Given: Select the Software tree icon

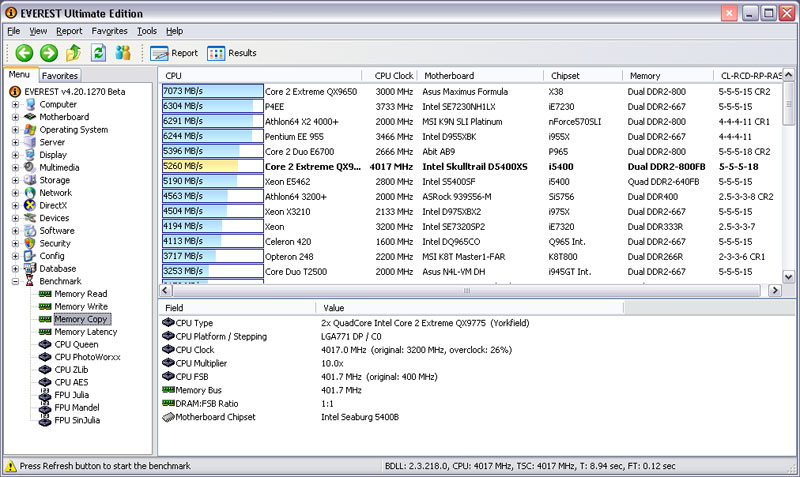Looking at the screenshot, I should click(30, 231).
